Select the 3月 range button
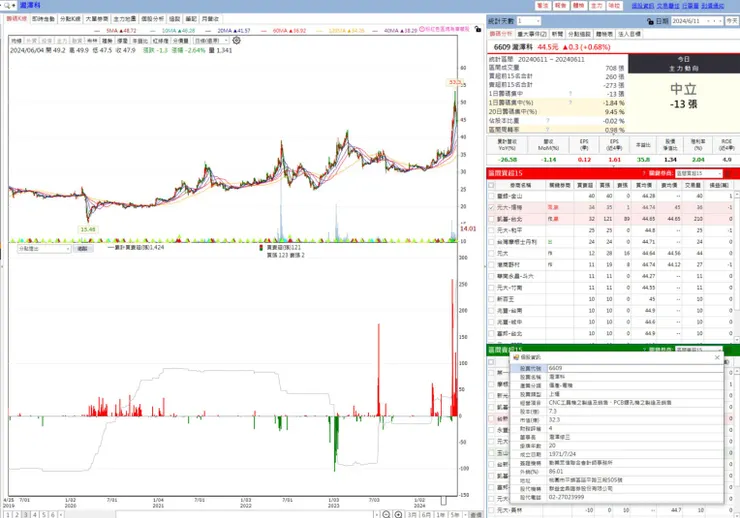 click(x=412, y=515)
